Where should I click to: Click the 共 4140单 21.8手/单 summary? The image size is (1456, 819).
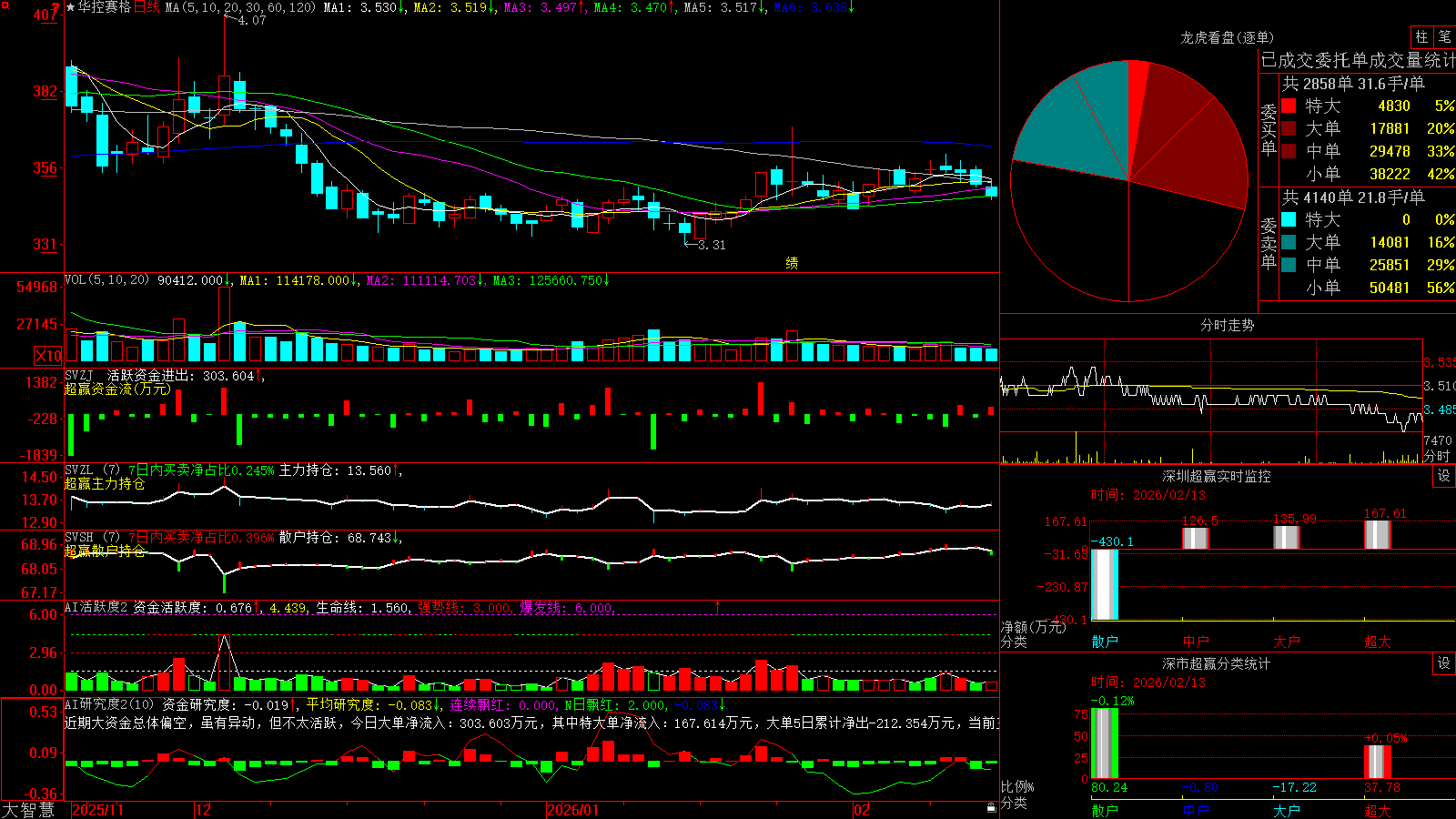point(1354,197)
